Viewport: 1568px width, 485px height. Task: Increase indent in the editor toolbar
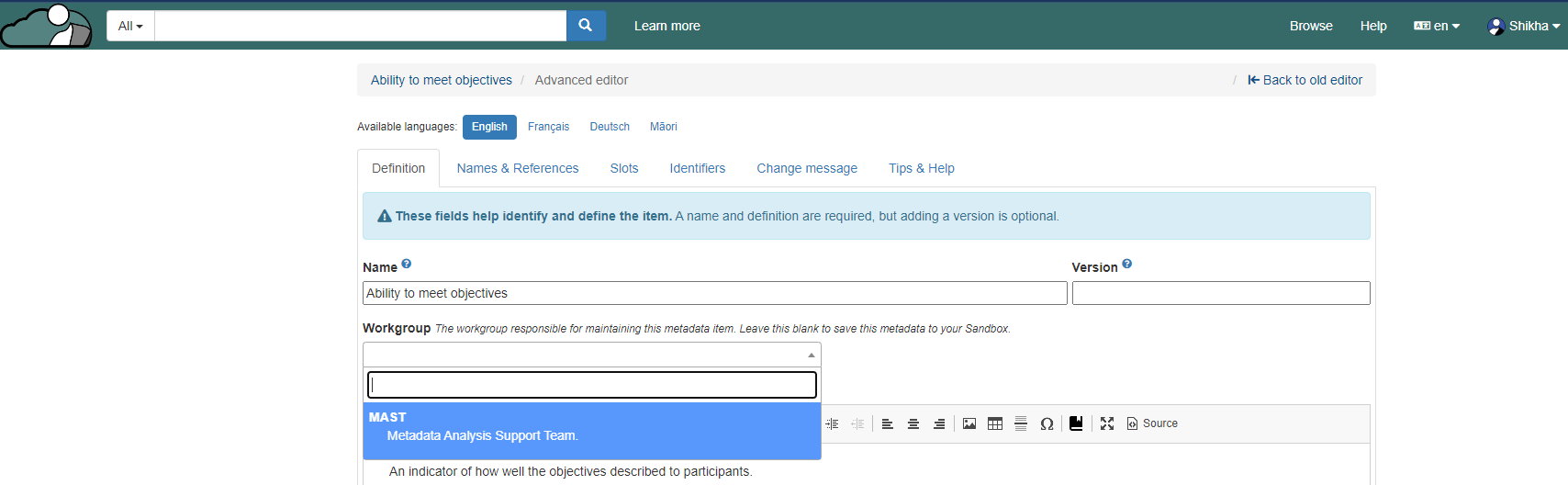(x=832, y=423)
